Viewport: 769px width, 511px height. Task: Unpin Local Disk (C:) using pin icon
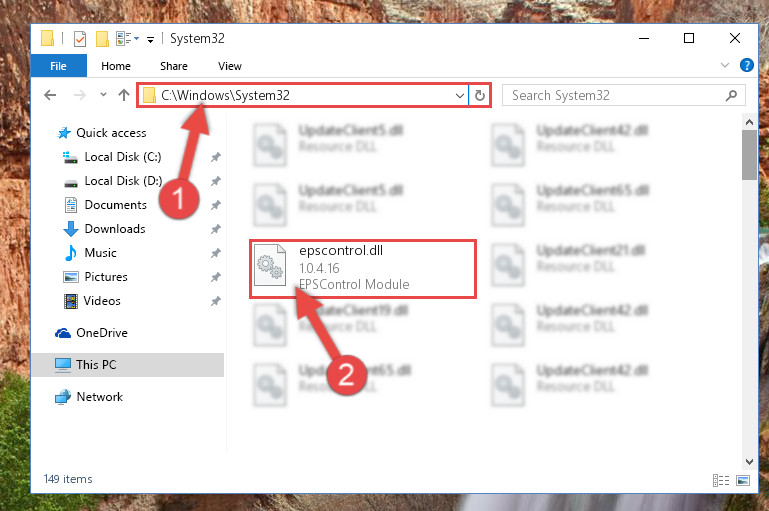[215, 157]
